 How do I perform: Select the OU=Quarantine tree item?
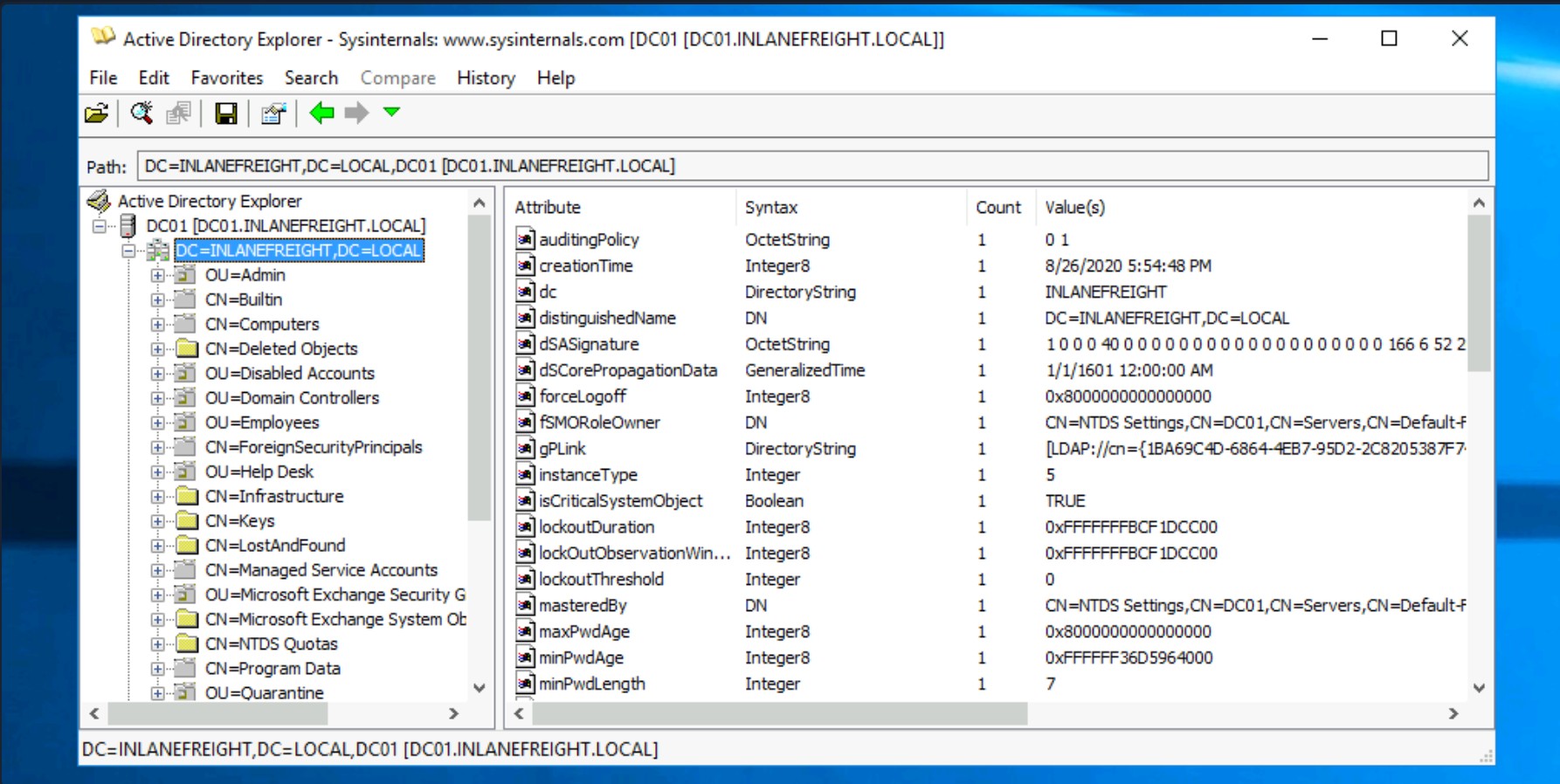(264, 692)
